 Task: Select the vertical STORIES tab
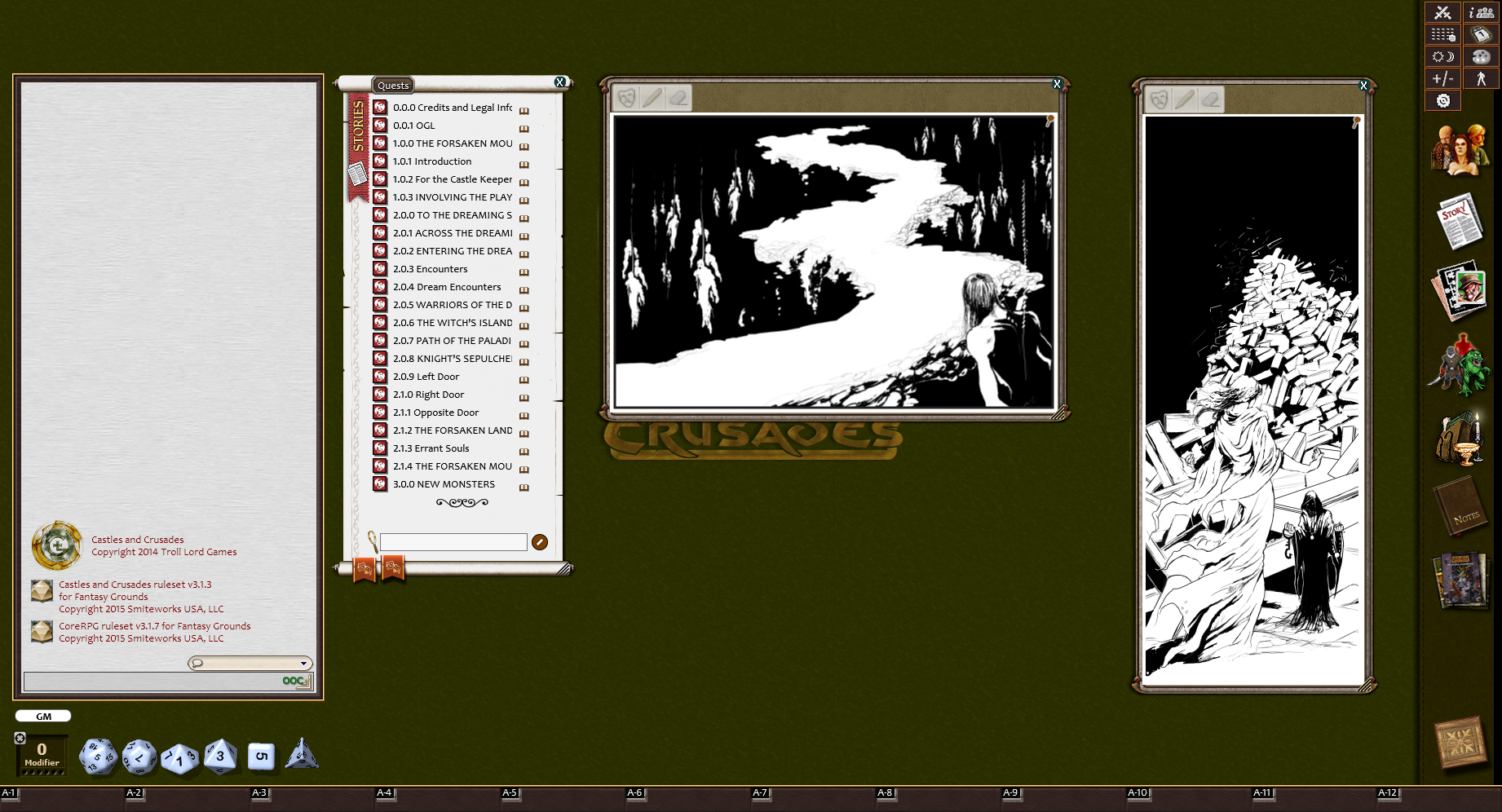(358, 126)
